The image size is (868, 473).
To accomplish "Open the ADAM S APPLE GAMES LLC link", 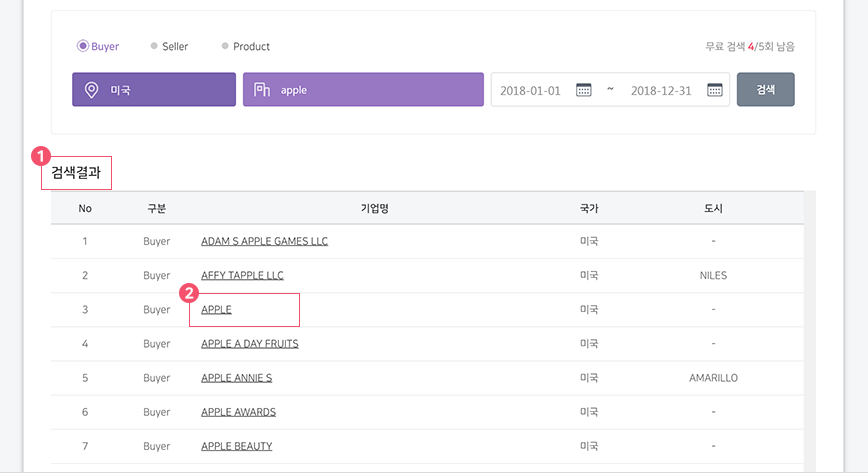I will (265, 241).
